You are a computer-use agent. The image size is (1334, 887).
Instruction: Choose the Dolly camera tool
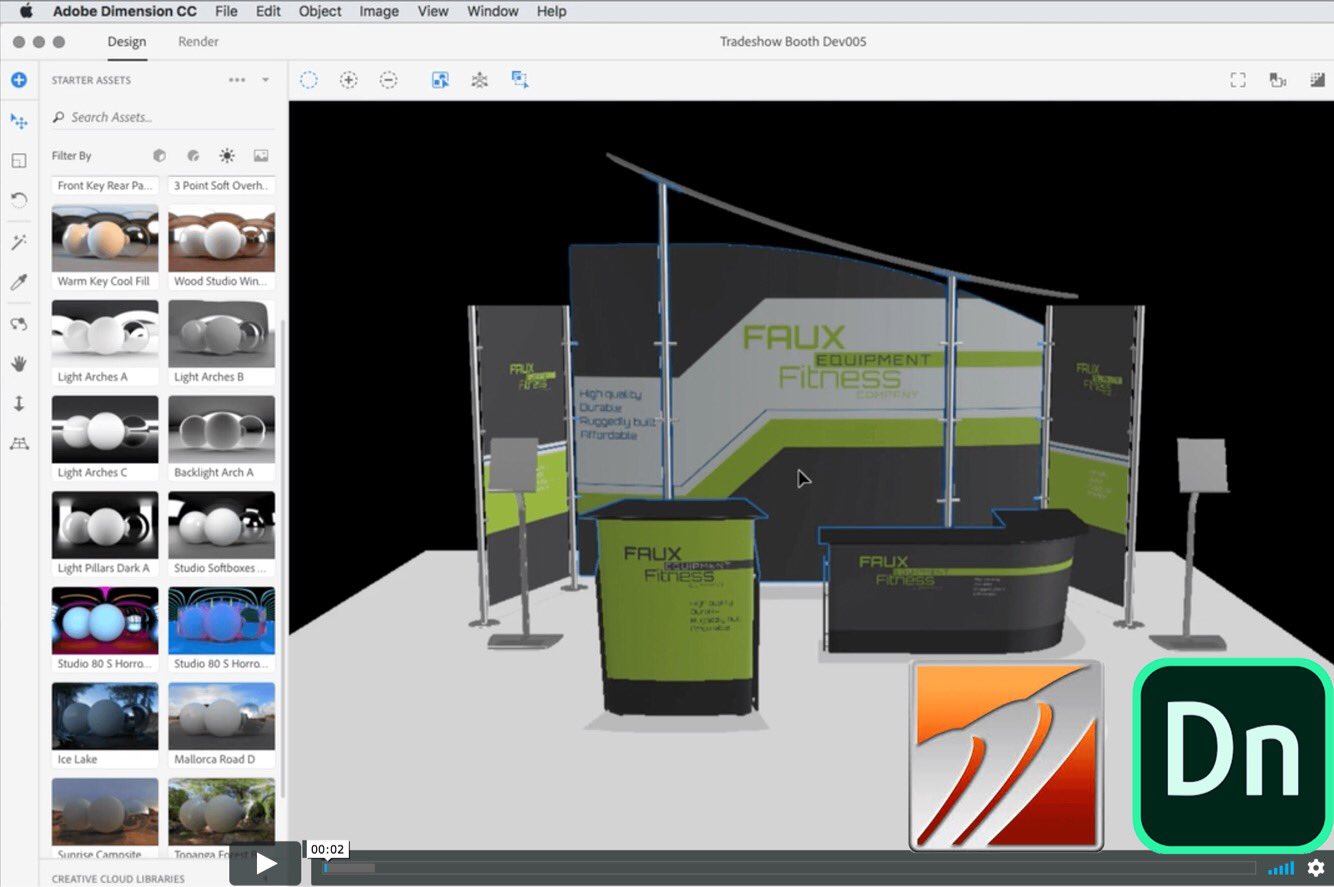click(x=19, y=404)
